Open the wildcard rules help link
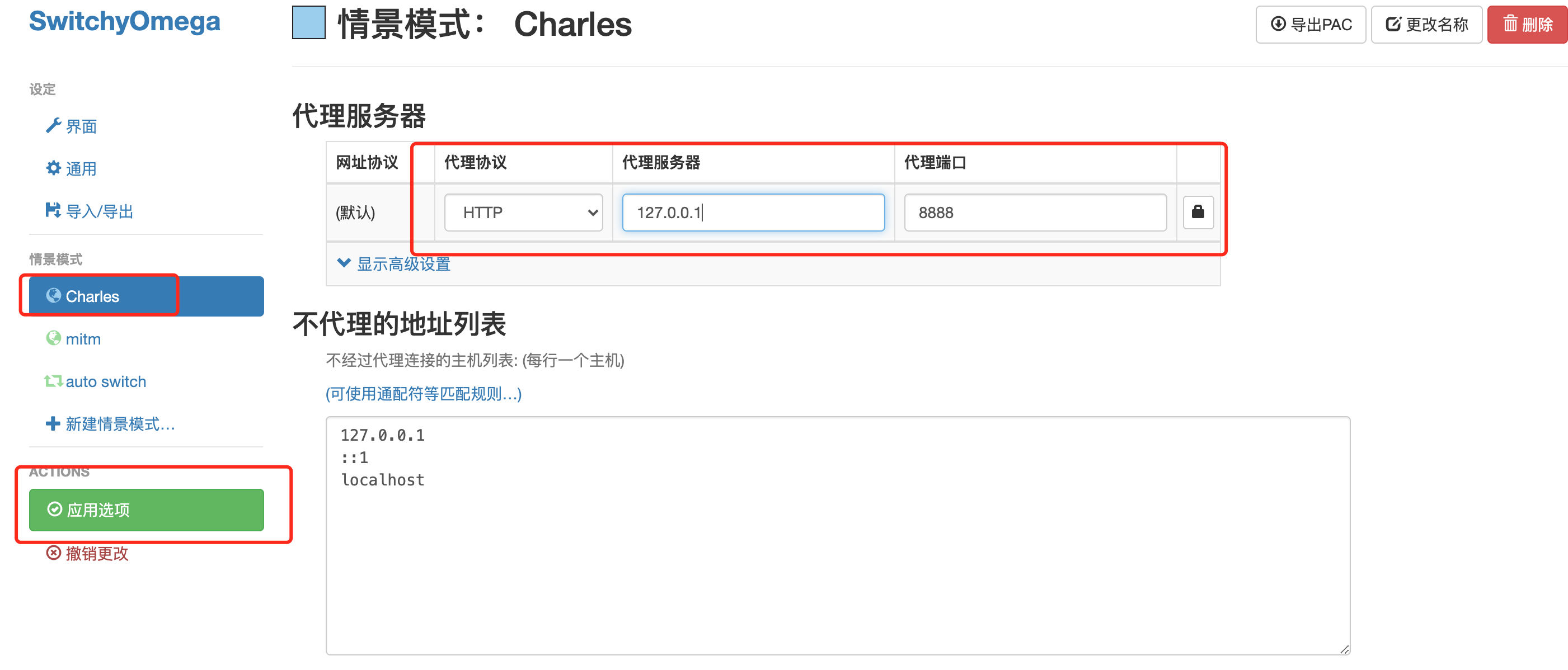 point(423,394)
